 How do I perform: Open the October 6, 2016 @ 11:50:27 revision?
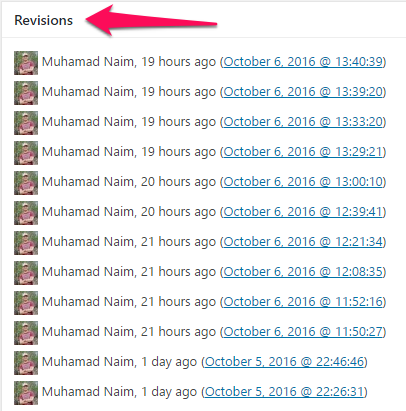tap(303, 332)
